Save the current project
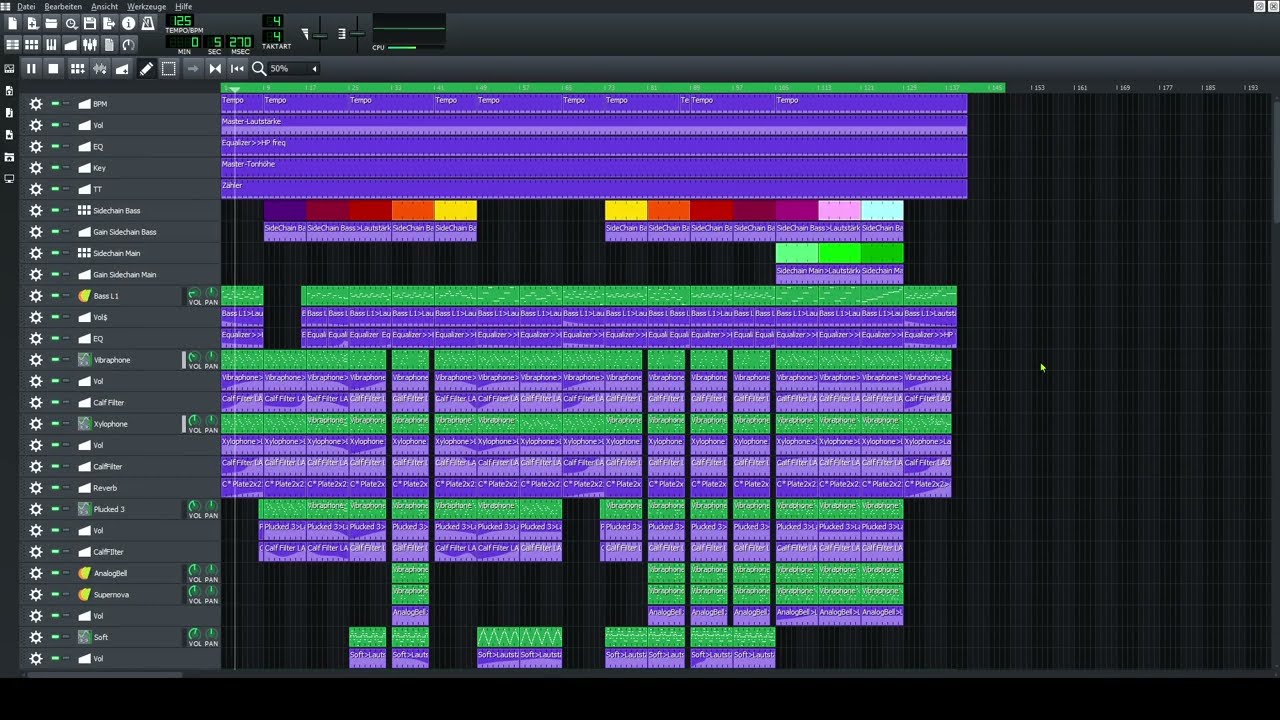 [90, 23]
